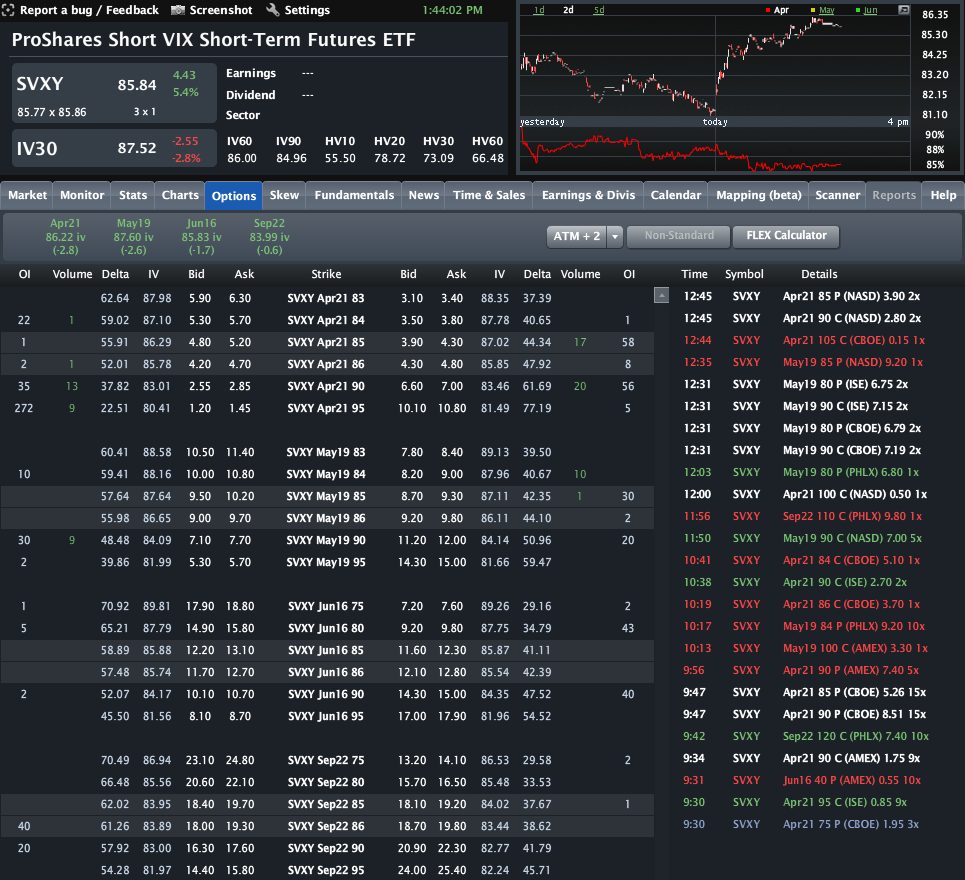This screenshot has width=965, height=880.
Task: Toggle the yellow May legend swatch
Action: [x=813, y=10]
